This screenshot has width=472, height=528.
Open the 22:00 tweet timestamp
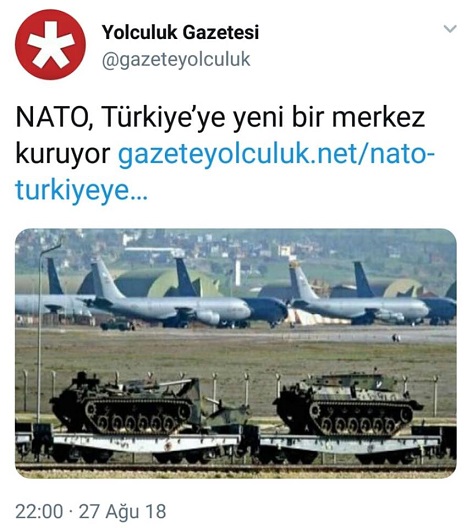[39, 512]
